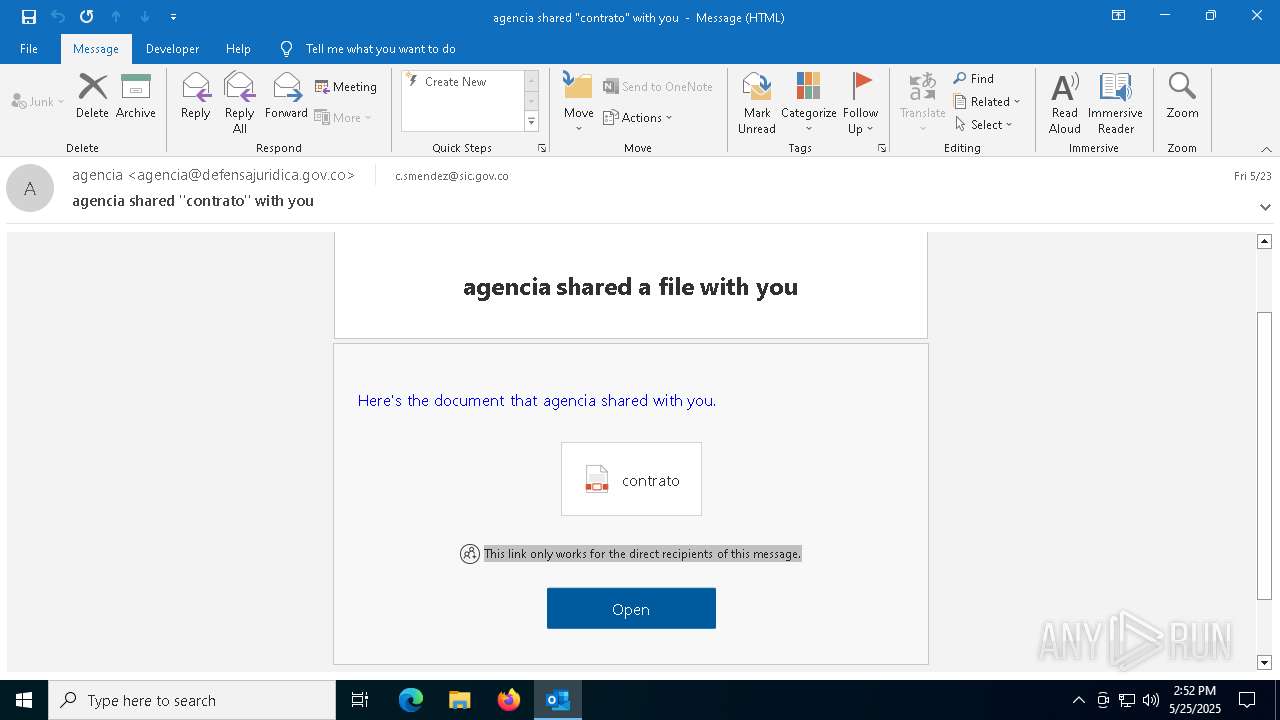The height and width of the screenshot is (720, 1280).
Task: Click the Zoom magnifier
Action: click(1182, 96)
